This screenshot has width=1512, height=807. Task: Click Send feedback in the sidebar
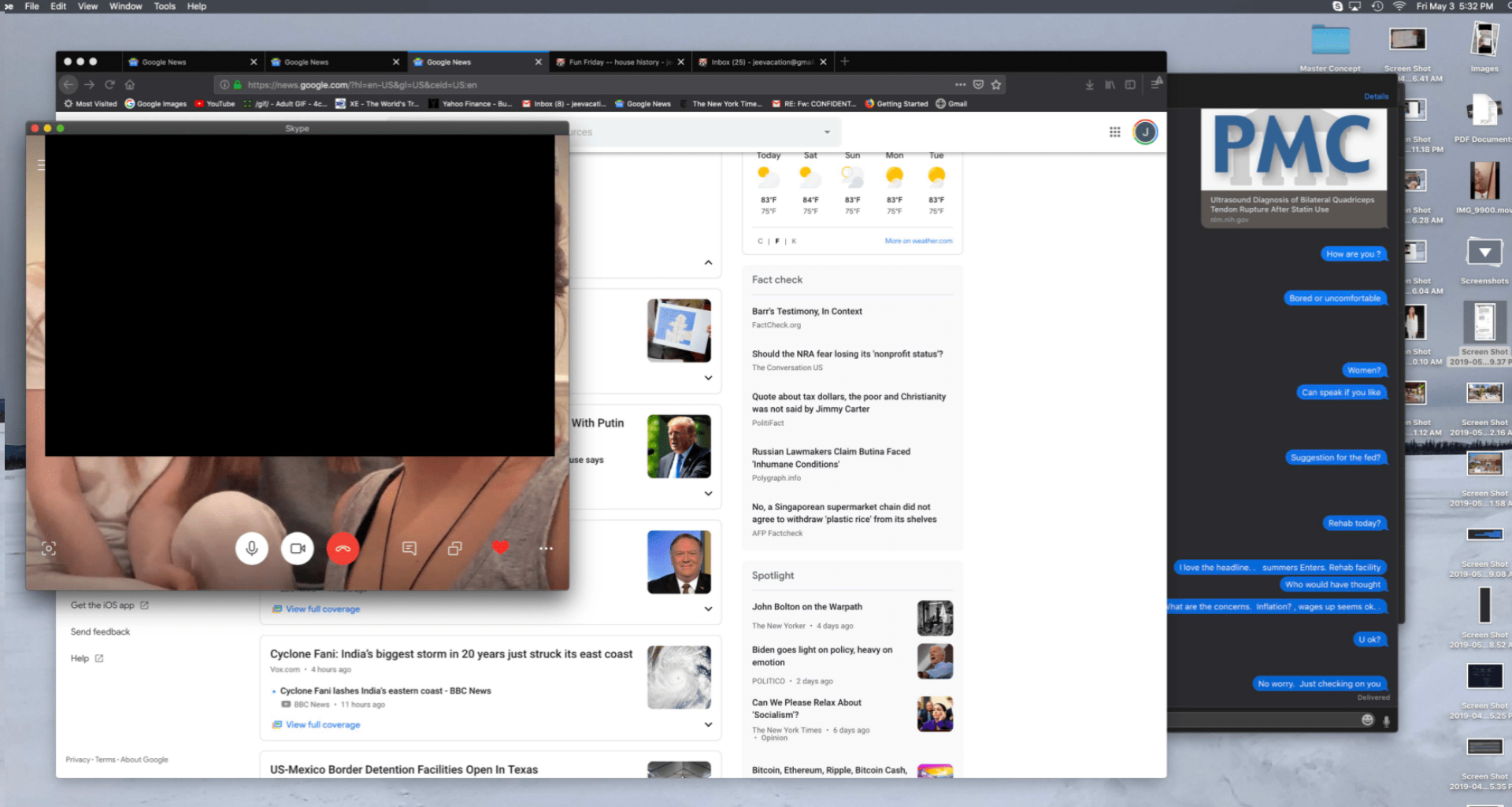tap(100, 631)
